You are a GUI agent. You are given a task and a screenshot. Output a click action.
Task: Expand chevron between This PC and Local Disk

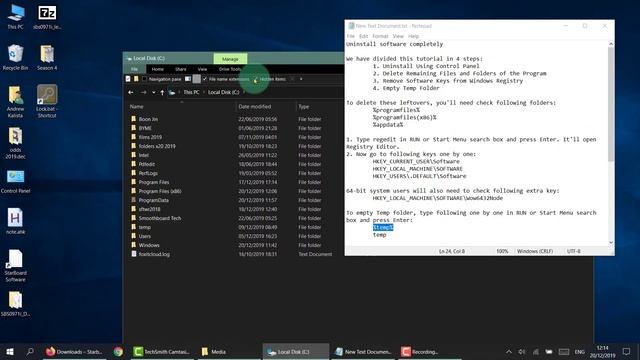point(204,92)
